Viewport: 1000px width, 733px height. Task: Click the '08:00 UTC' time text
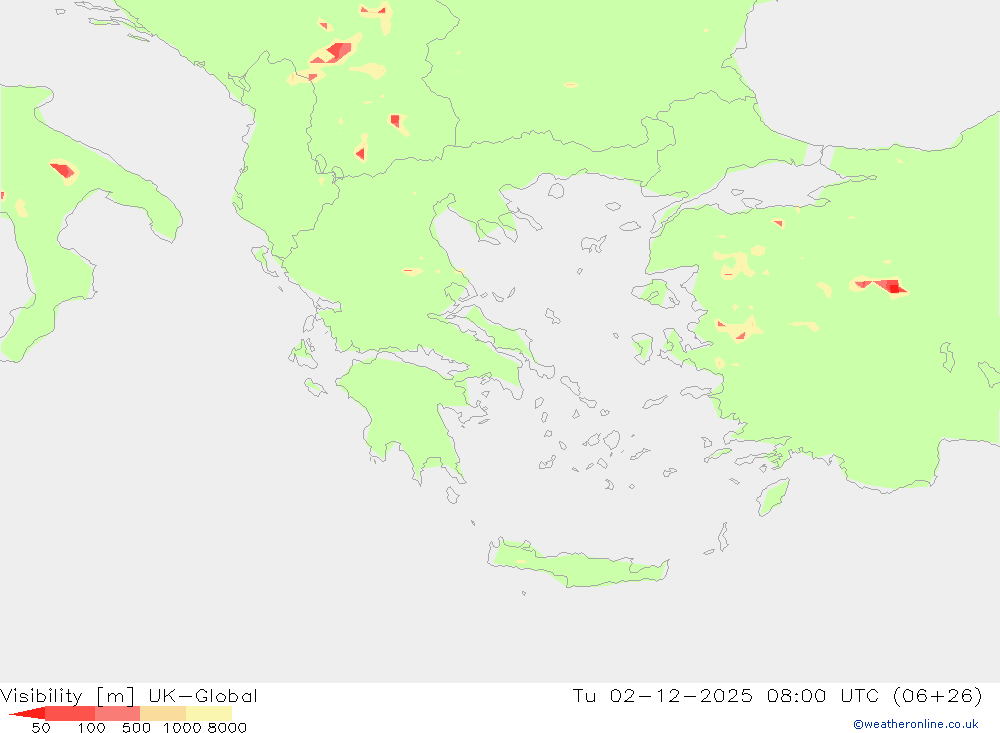[823, 695]
